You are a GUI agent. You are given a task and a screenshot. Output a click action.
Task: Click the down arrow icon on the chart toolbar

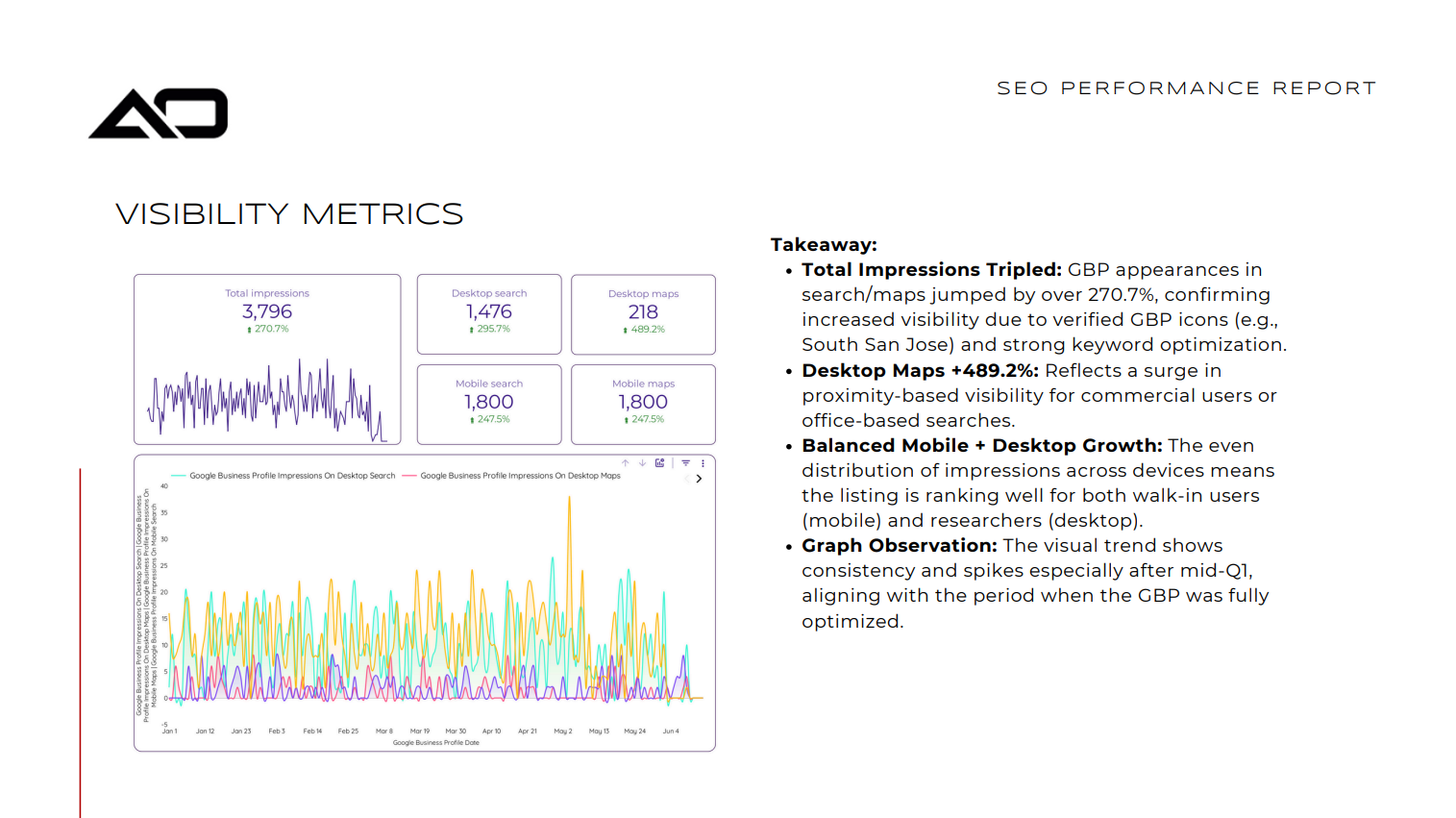[643, 462]
